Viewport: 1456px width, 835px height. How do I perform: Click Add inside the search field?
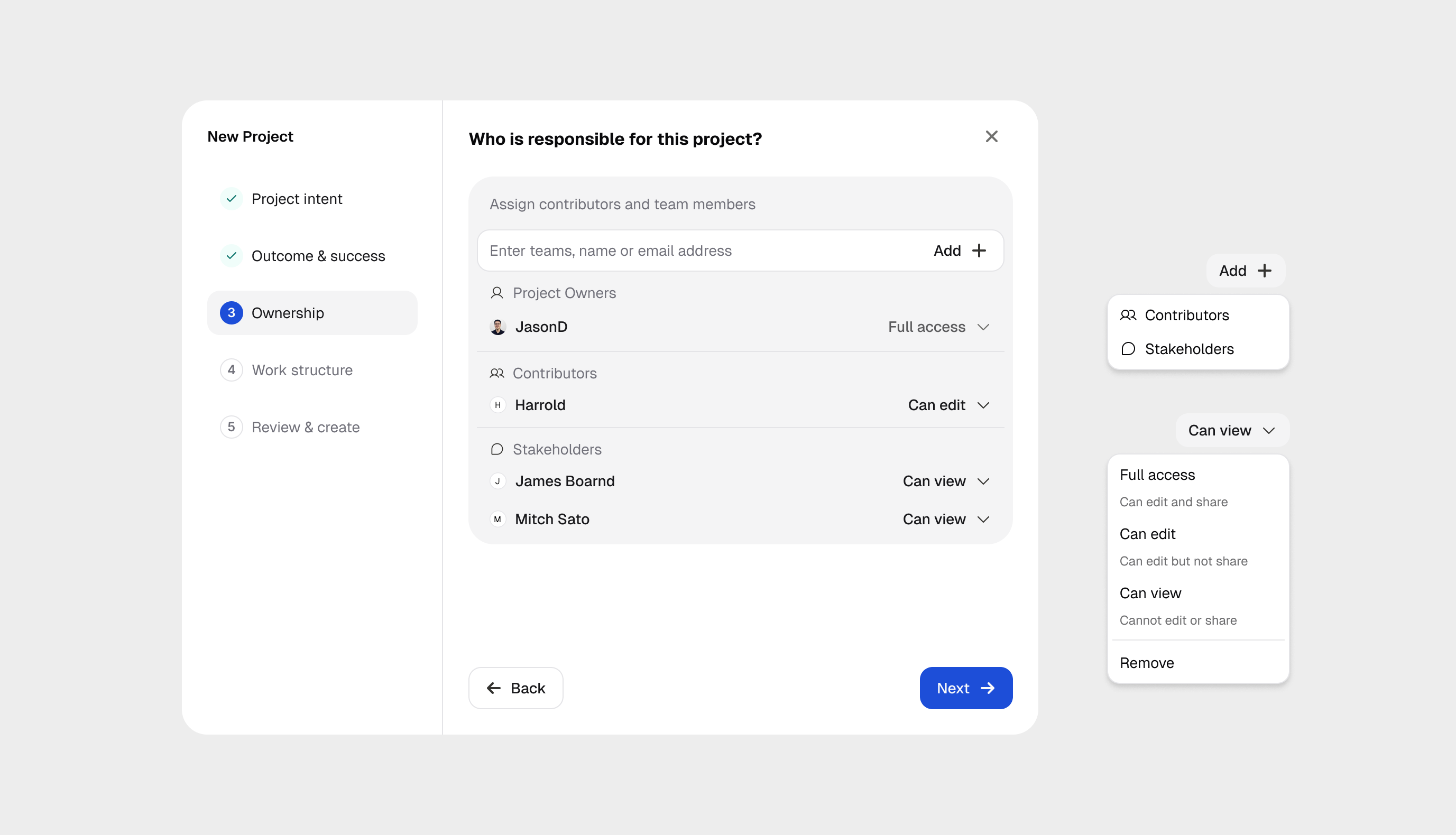coord(960,251)
